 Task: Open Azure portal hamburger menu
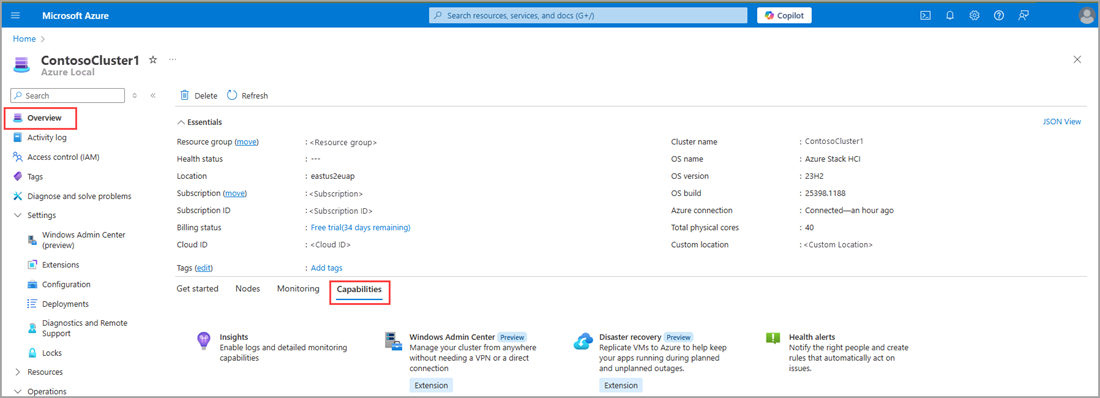pyautogui.click(x=16, y=15)
